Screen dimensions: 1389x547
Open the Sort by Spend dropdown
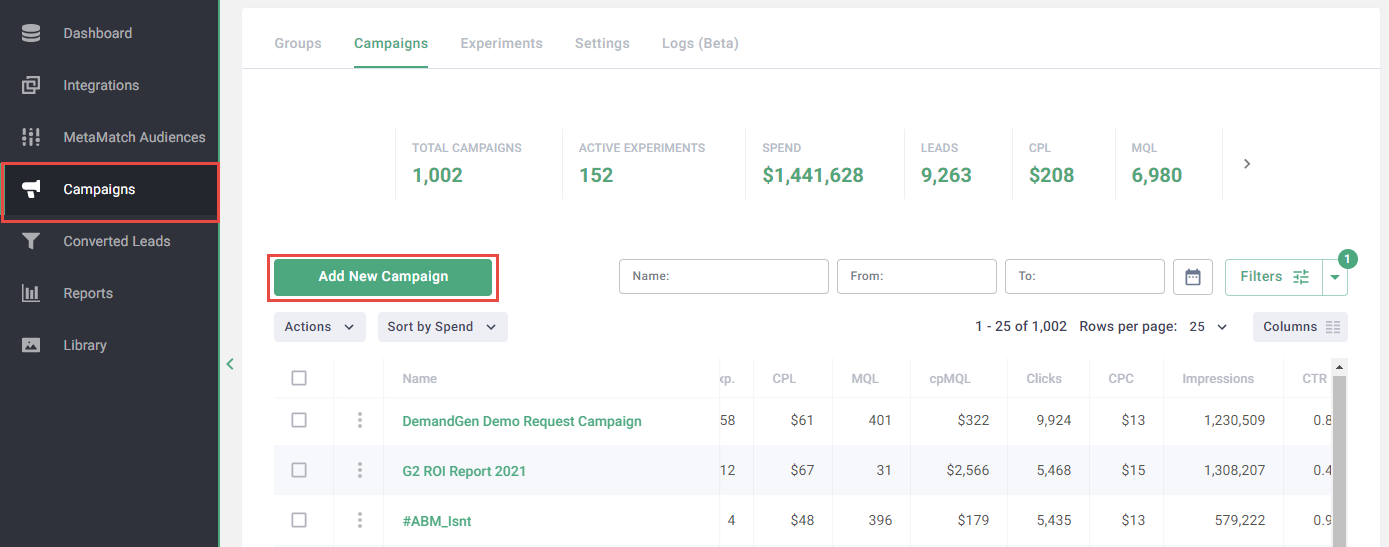pyautogui.click(x=442, y=327)
